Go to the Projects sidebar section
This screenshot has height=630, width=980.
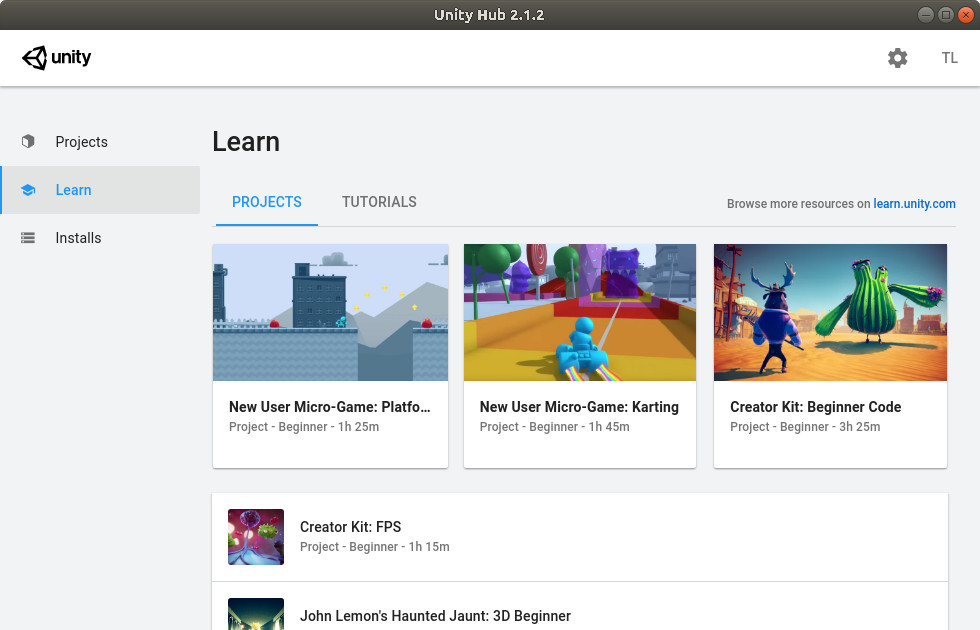[x=81, y=142]
